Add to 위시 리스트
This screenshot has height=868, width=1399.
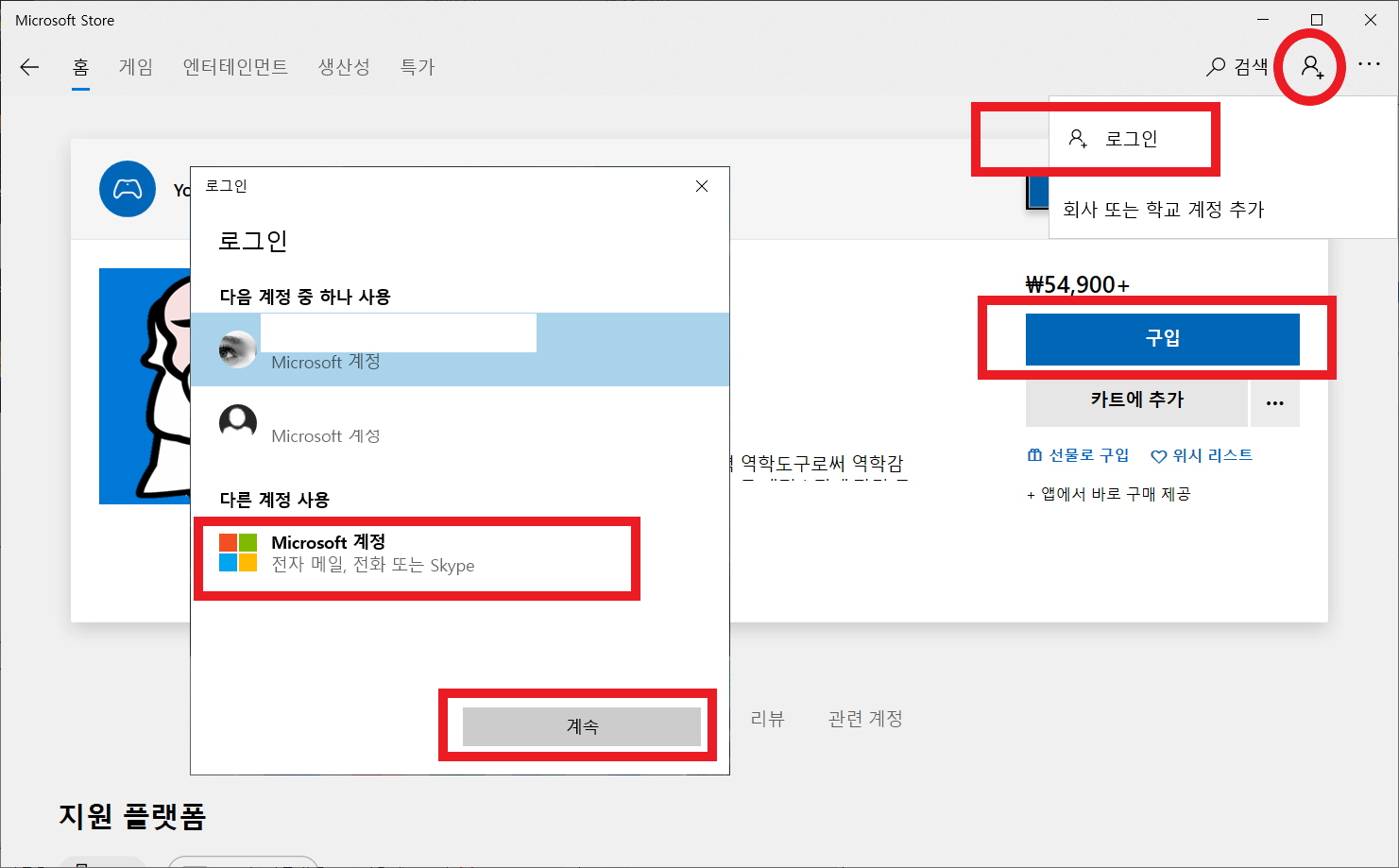tap(1202, 455)
